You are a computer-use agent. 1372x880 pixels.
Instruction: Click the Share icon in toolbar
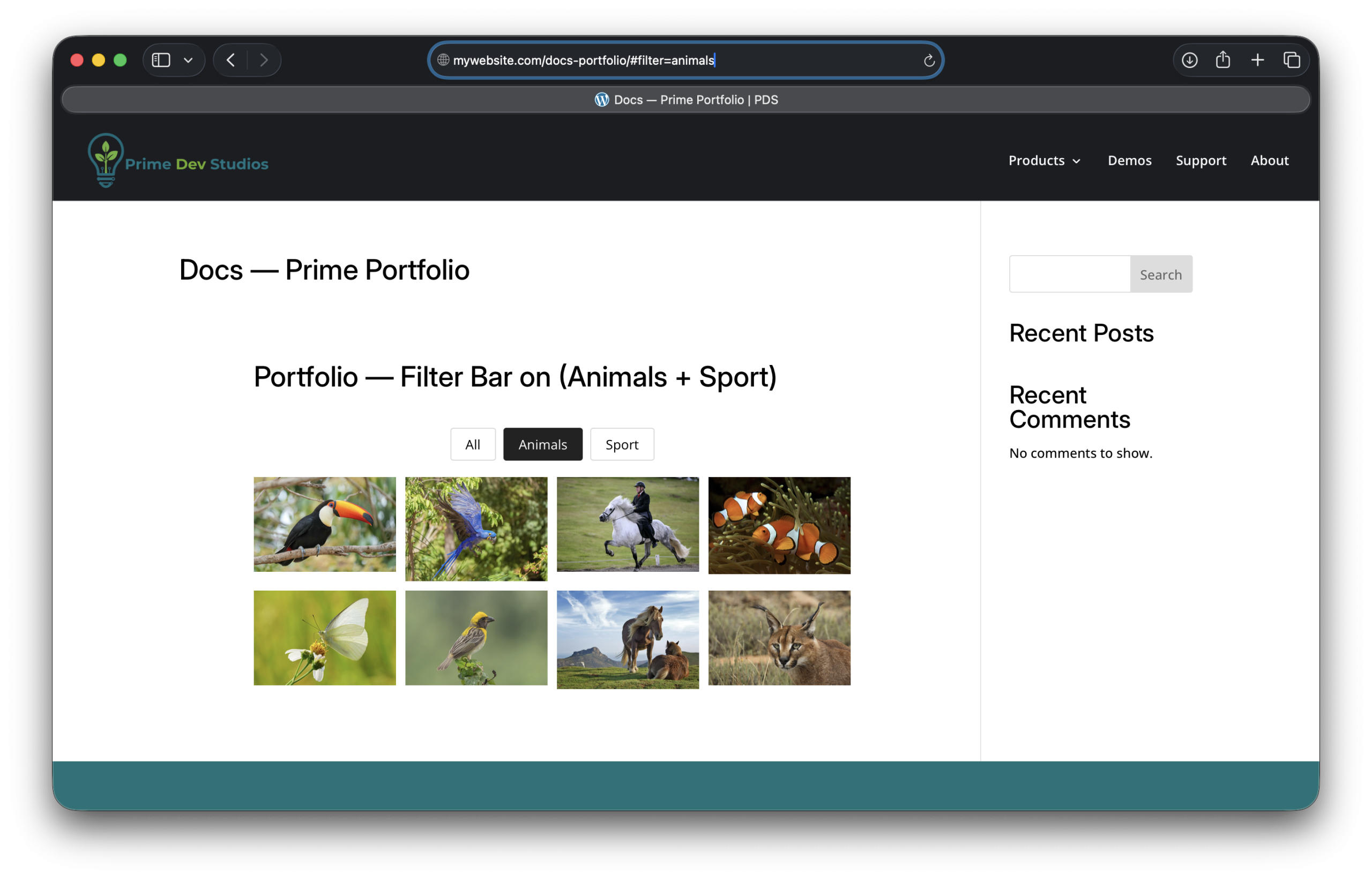coord(1222,59)
